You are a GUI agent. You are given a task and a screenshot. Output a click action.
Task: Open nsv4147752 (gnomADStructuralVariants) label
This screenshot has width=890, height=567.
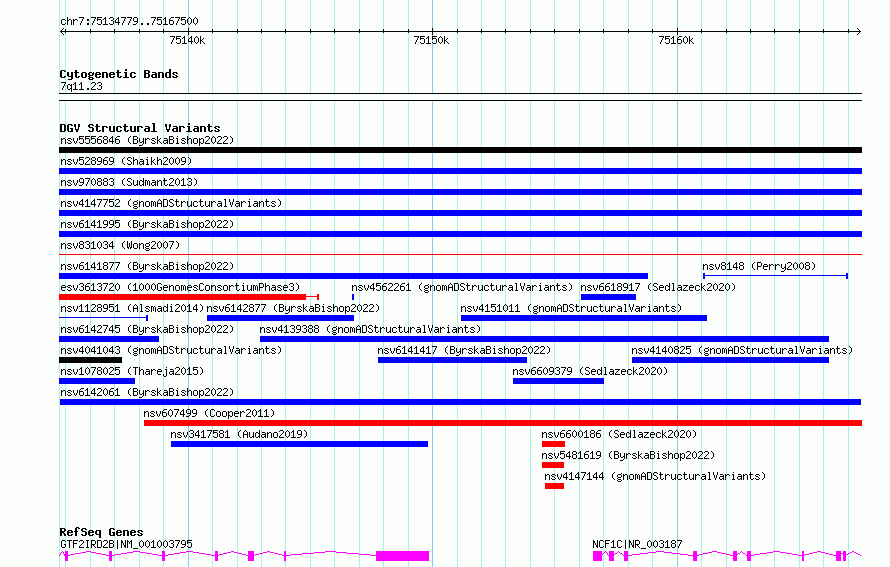point(171,203)
